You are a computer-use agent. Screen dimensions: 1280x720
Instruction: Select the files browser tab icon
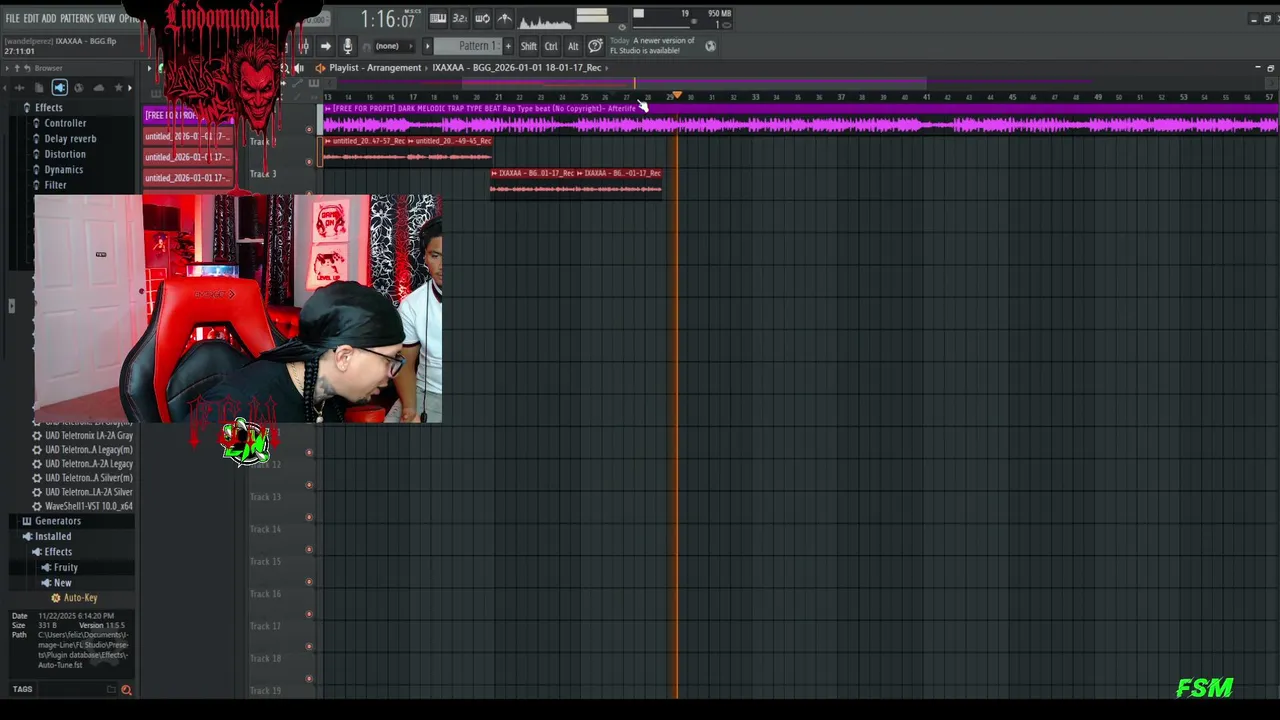[x=39, y=88]
